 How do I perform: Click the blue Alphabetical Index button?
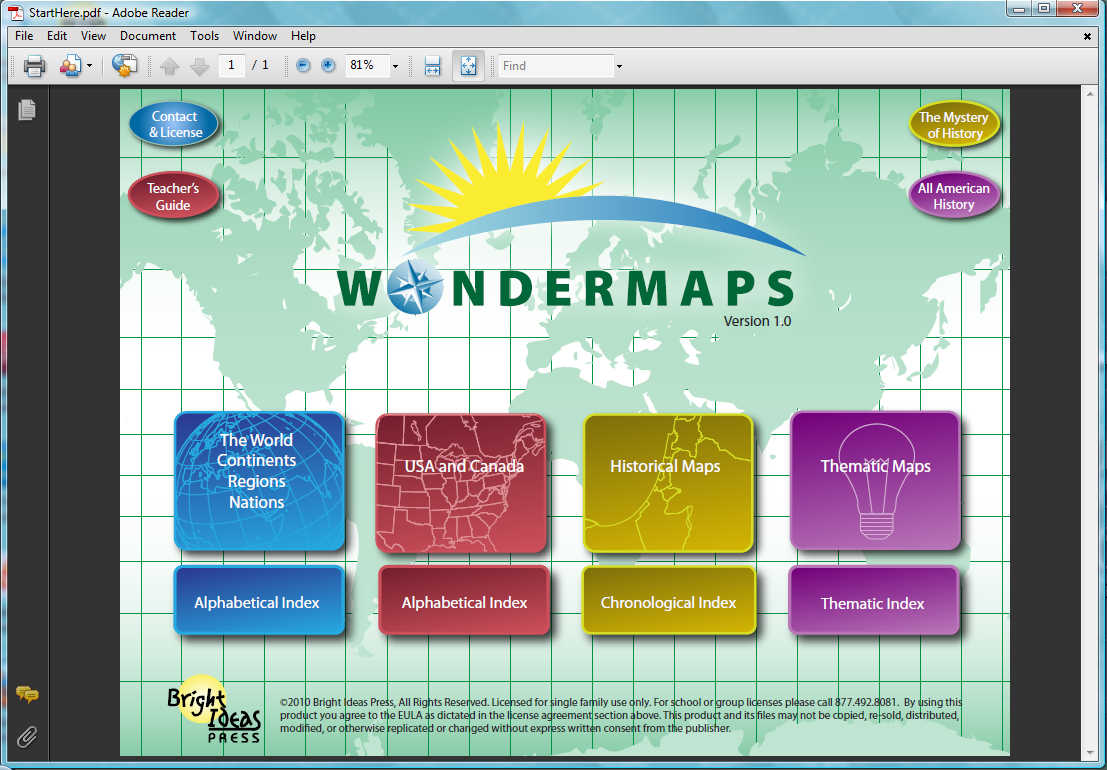point(259,601)
